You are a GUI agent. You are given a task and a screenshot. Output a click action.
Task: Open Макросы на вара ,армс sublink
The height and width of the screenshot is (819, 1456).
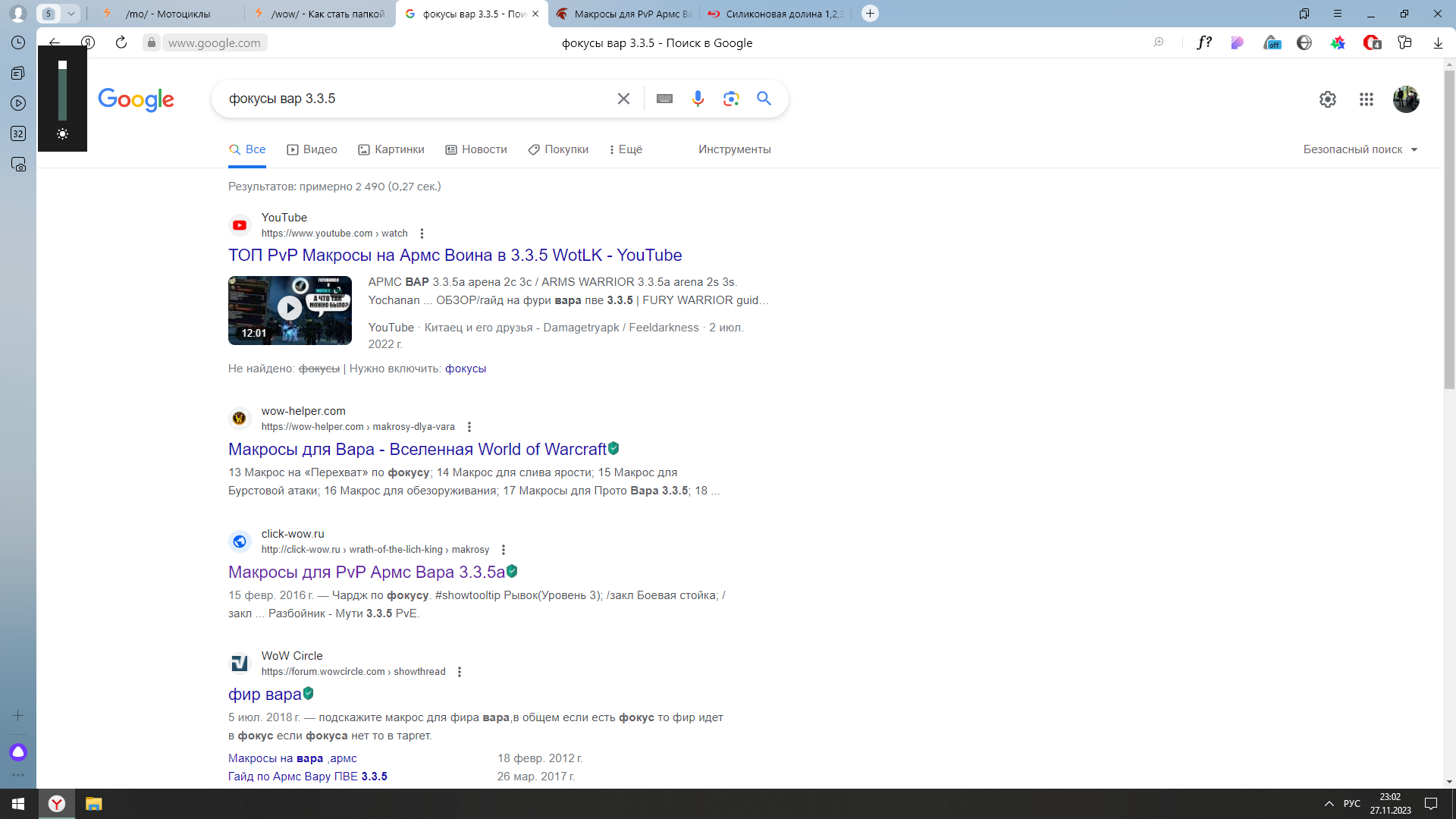coord(292,758)
